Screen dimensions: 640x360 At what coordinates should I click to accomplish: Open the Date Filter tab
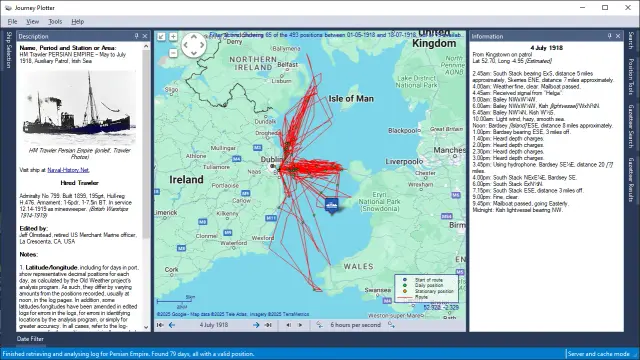(x=30, y=339)
